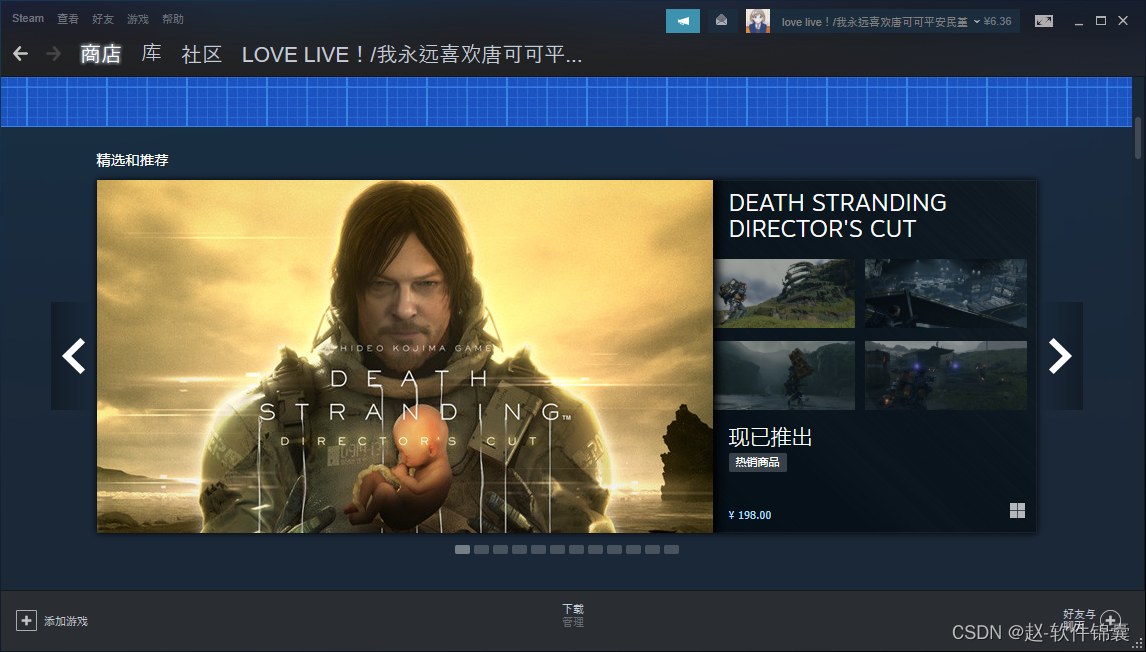Click DEATH STRANDING DIRECTOR'S CUT title

[x=838, y=216]
